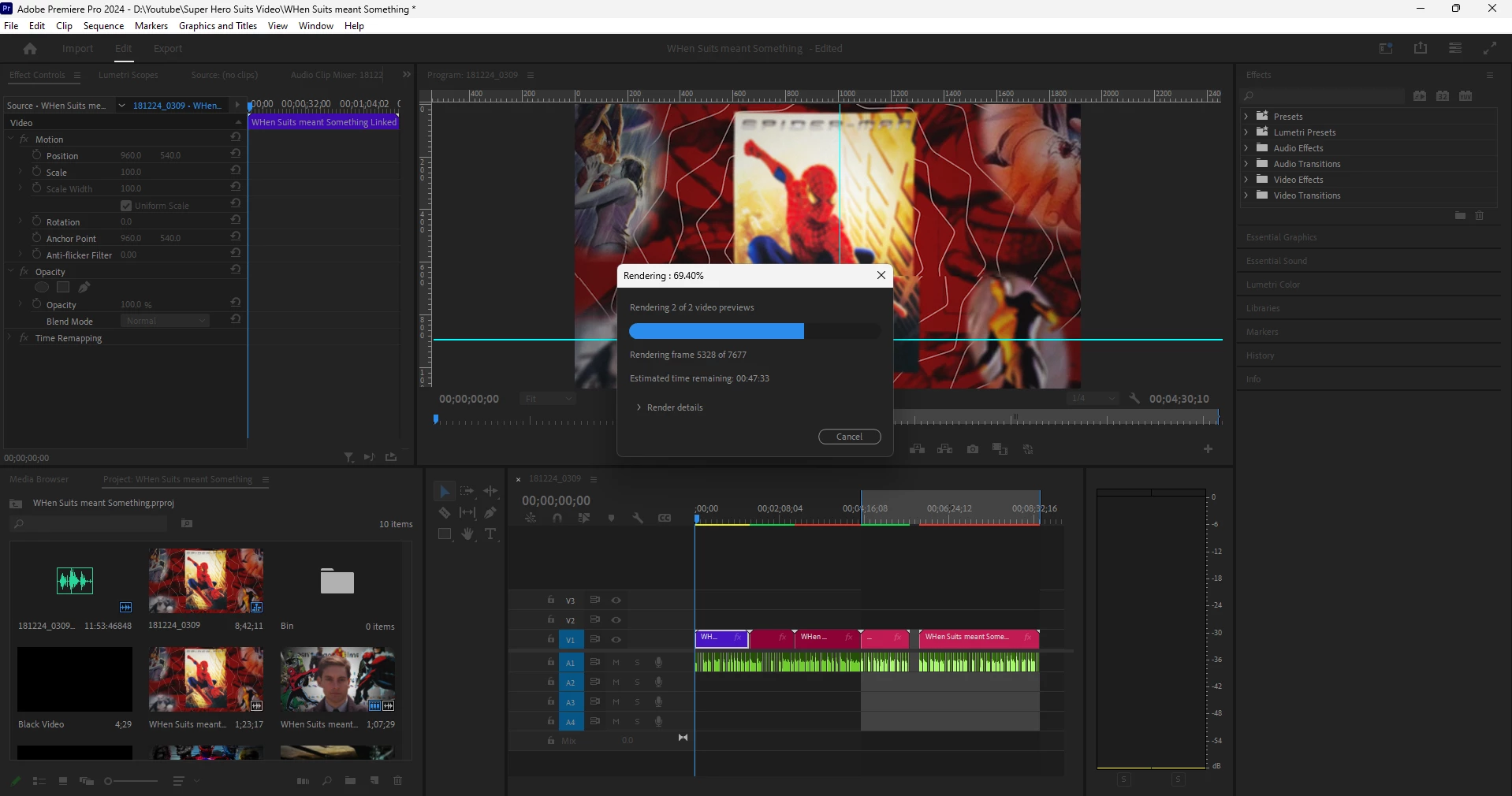Screen dimensions: 1512x796
Task: Go to the Import workspace
Action: tap(77, 49)
